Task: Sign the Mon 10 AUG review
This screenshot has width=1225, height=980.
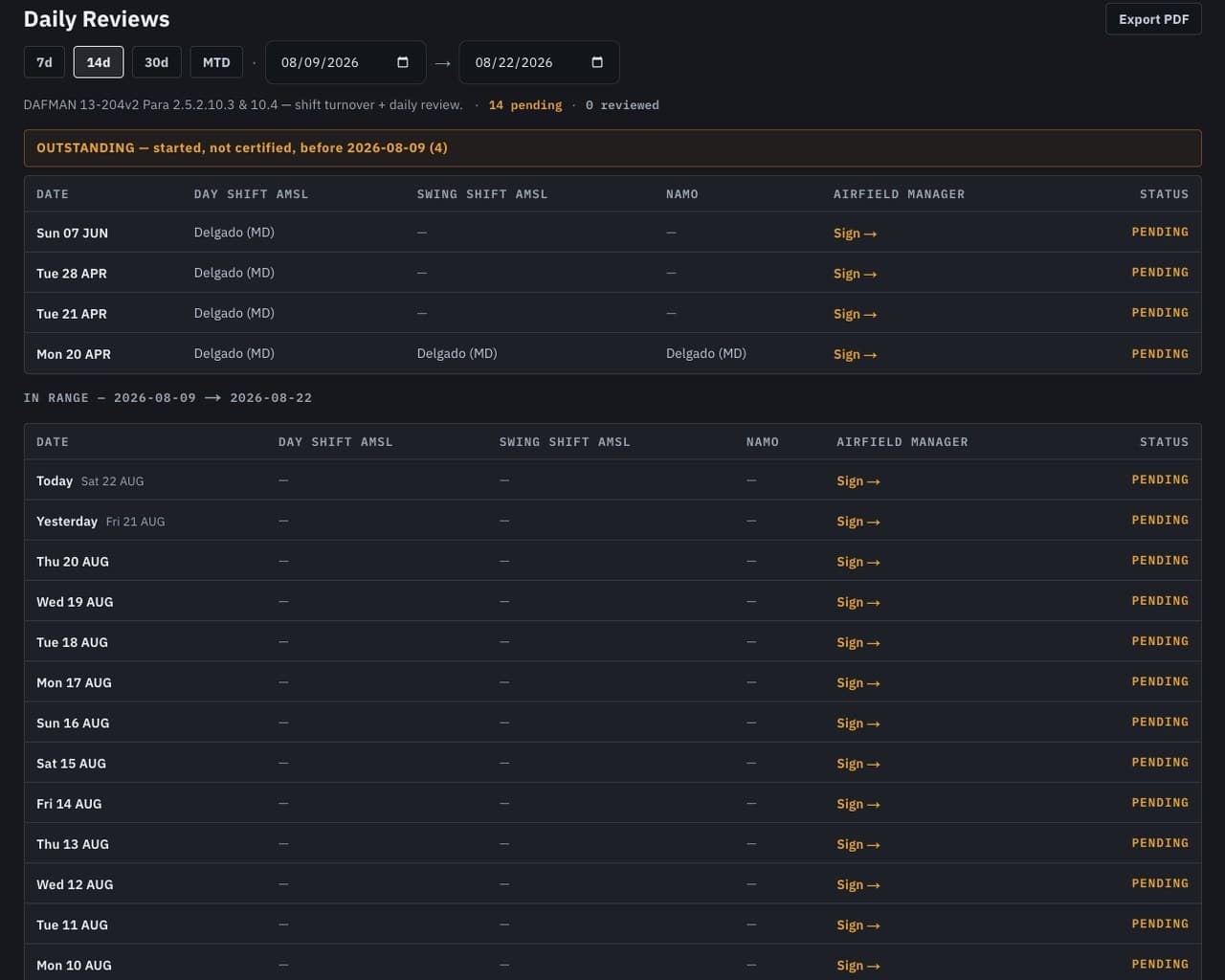Action: point(857,965)
